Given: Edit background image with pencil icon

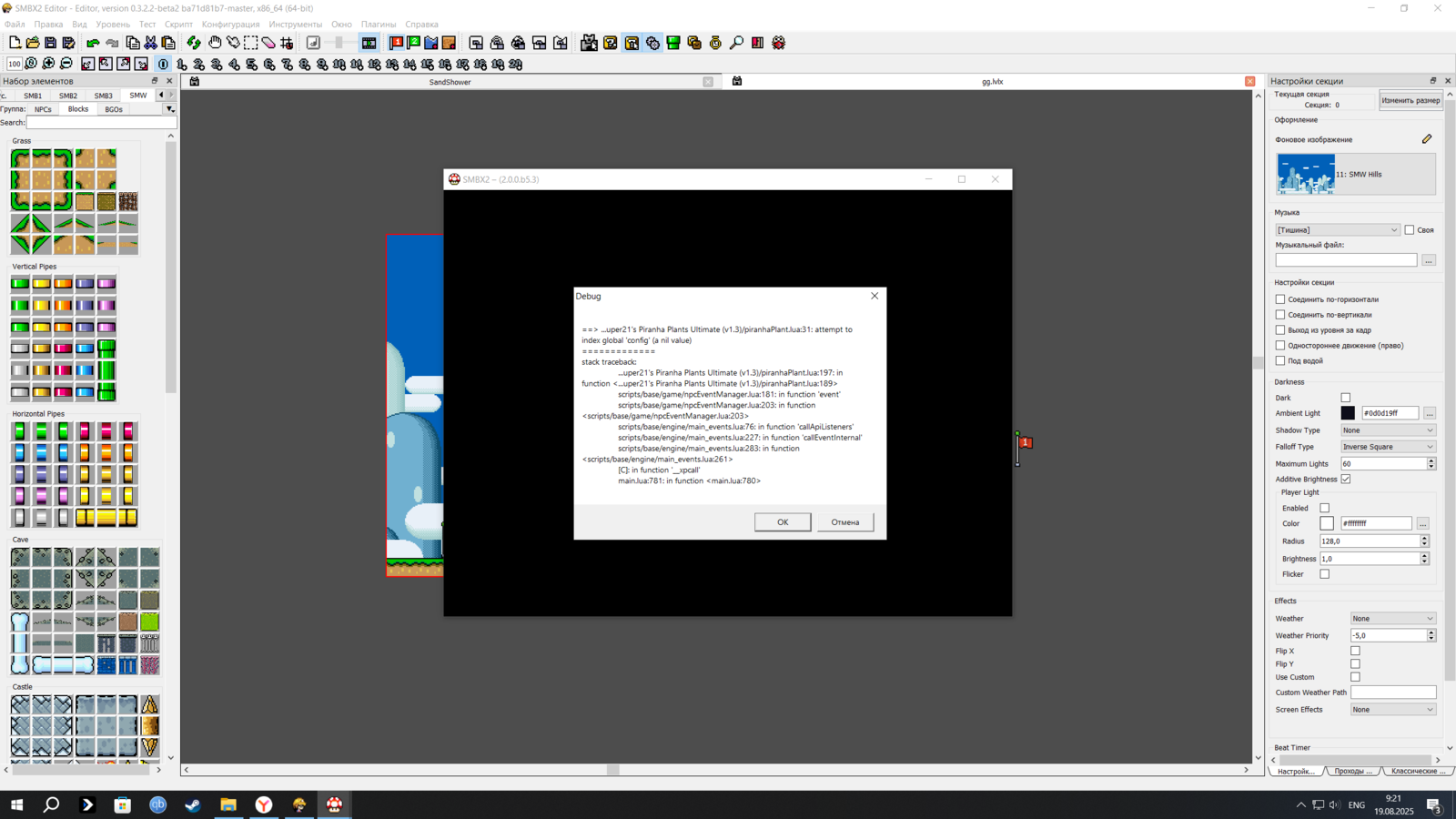Looking at the screenshot, I should tap(1427, 139).
